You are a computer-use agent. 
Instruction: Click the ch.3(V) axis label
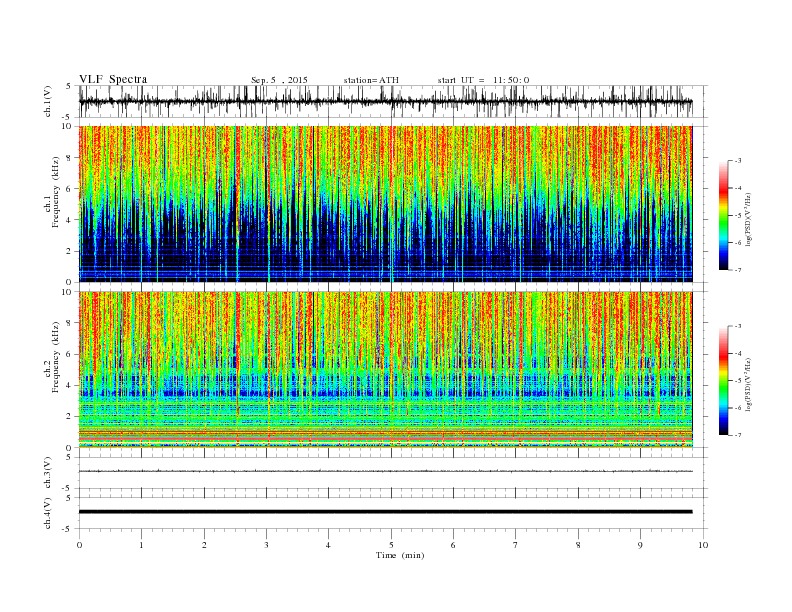click(48, 473)
